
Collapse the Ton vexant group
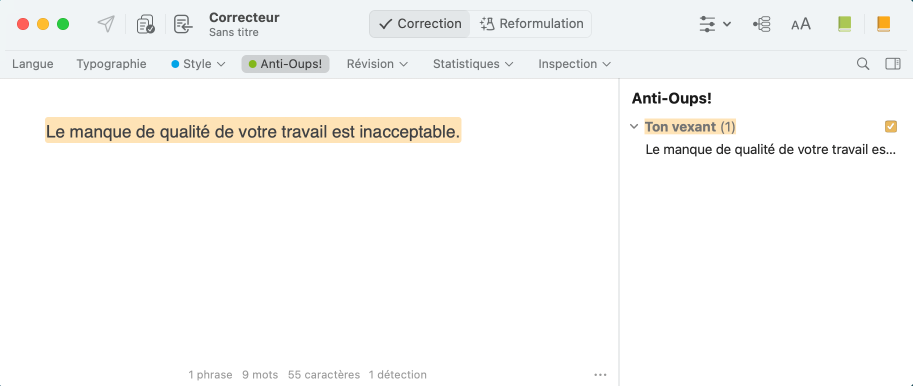pyautogui.click(x=635, y=126)
